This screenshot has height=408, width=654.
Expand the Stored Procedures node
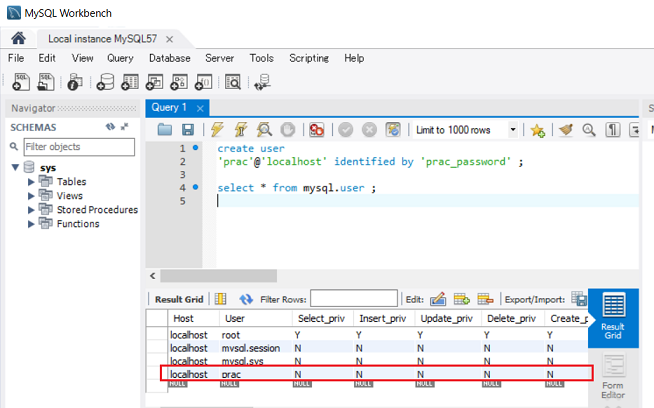click(x=31, y=210)
